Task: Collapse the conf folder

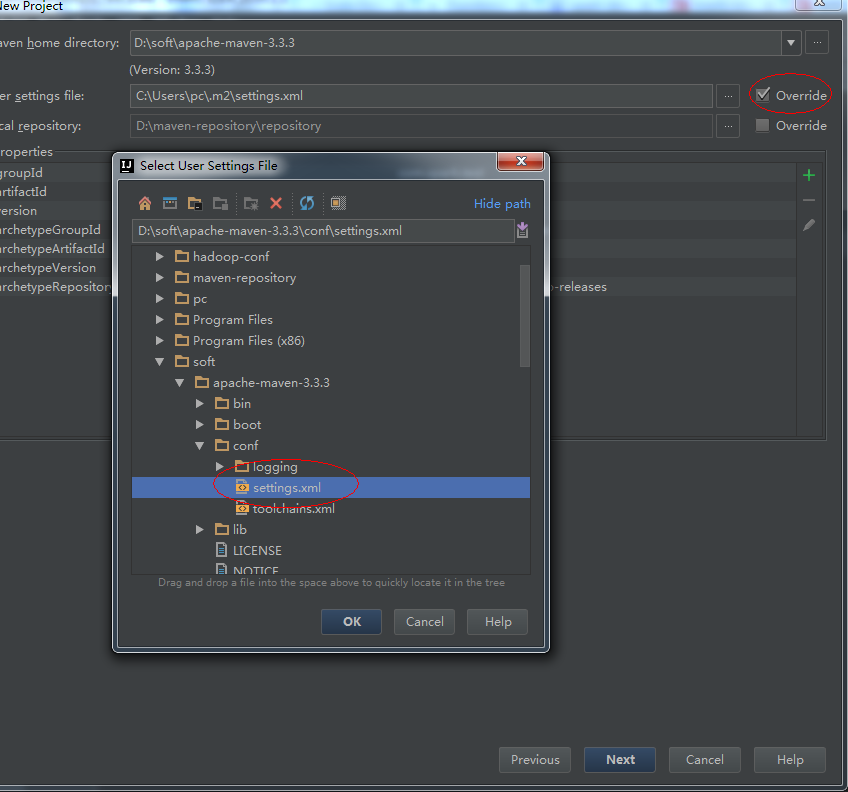Action: 200,445
